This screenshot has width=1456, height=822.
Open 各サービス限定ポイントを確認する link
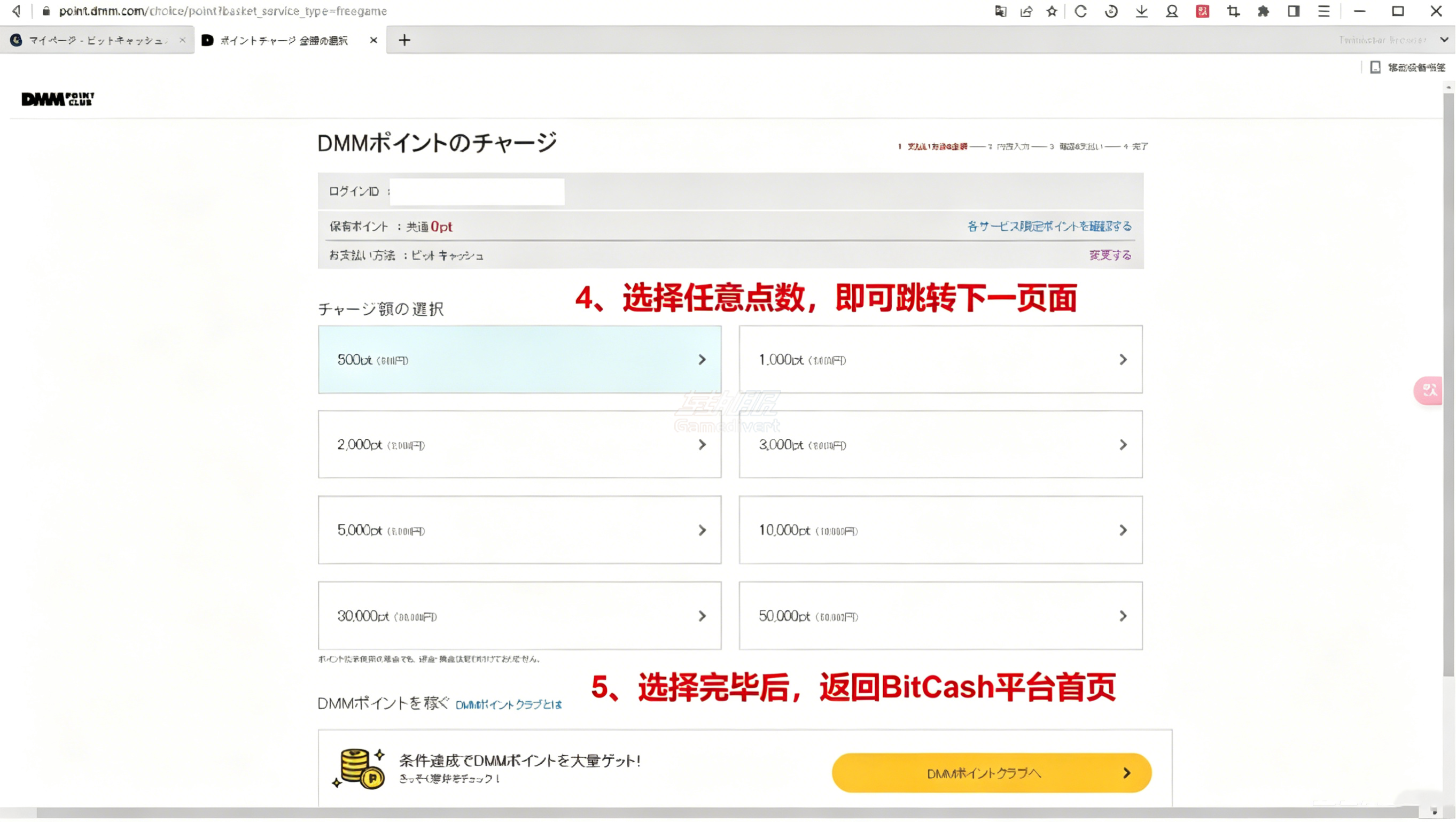click(x=1049, y=226)
